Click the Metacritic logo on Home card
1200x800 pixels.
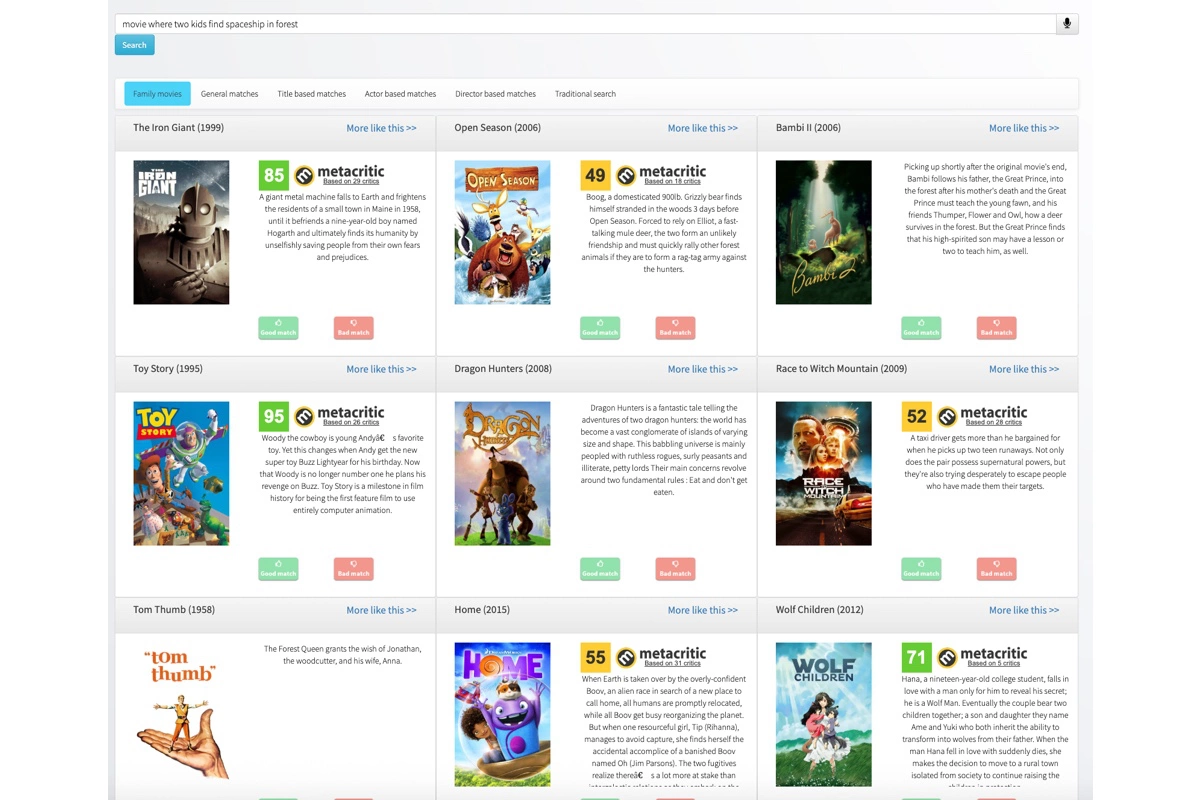pos(661,657)
